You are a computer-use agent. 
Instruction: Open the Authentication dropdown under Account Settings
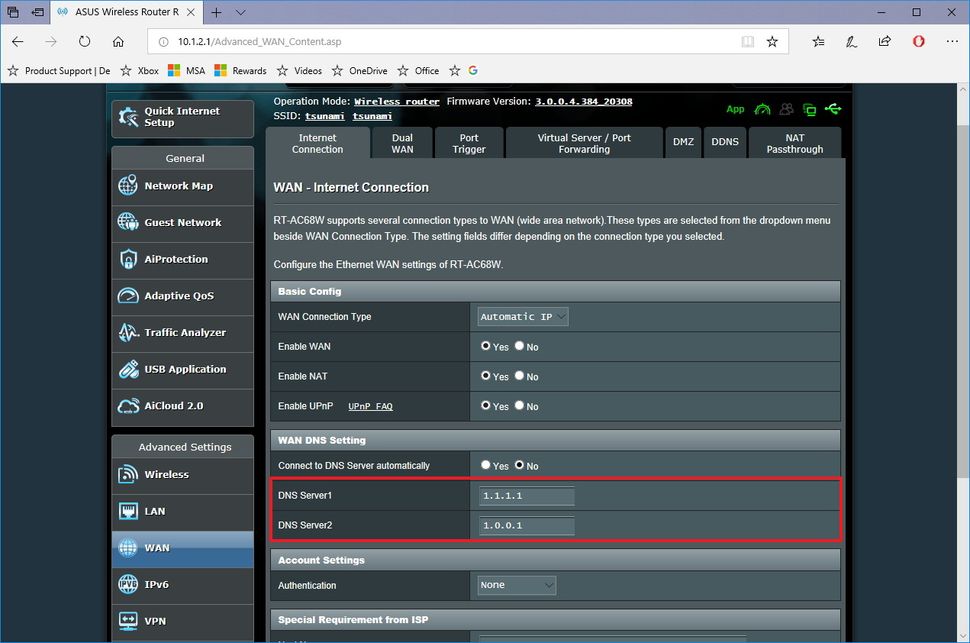pyautogui.click(x=516, y=585)
